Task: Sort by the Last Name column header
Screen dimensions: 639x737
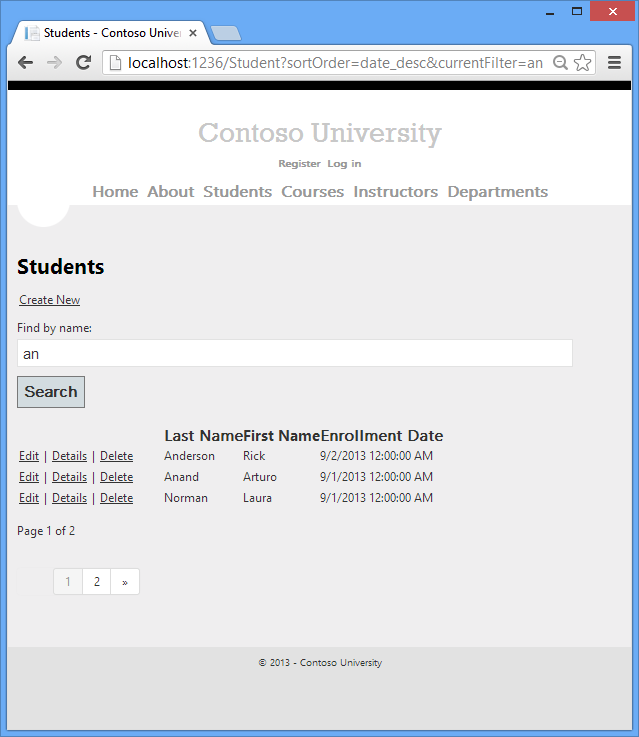Action: point(203,436)
